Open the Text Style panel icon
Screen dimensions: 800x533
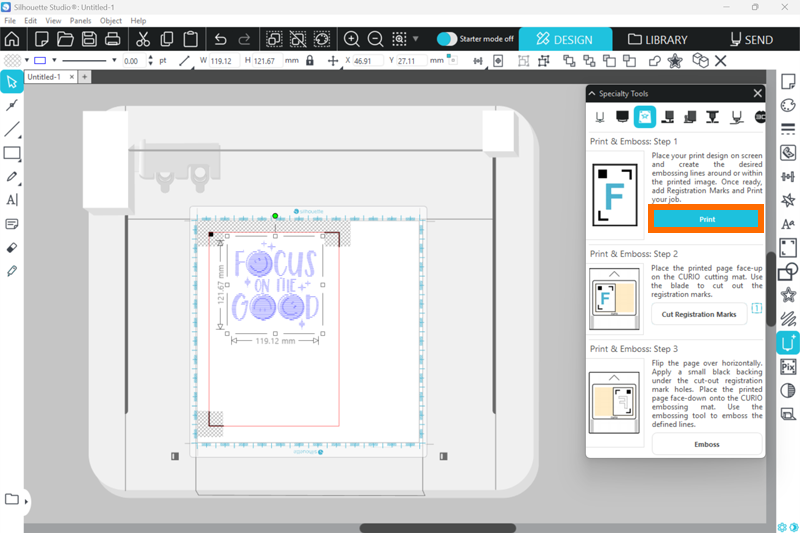(x=788, y=224)
